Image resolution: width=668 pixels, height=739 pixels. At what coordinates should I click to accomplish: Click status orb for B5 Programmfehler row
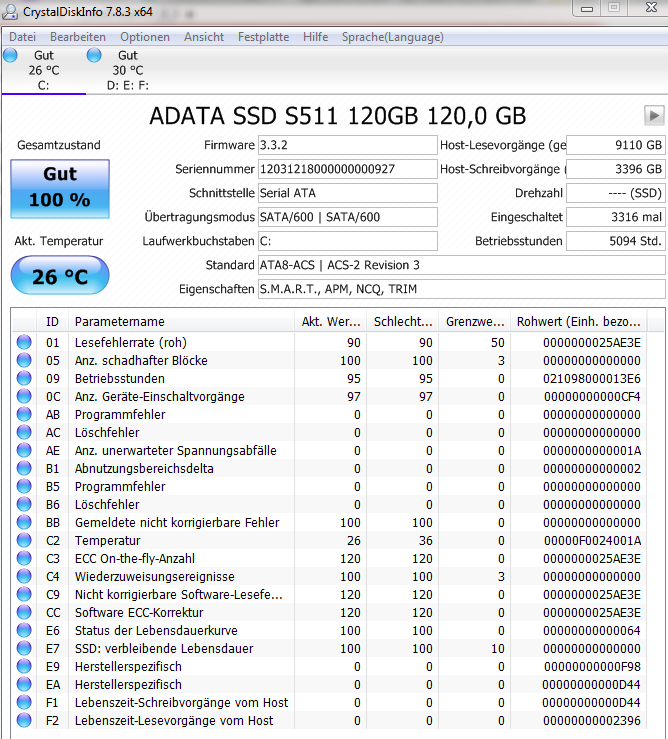(x=24, y=486)
